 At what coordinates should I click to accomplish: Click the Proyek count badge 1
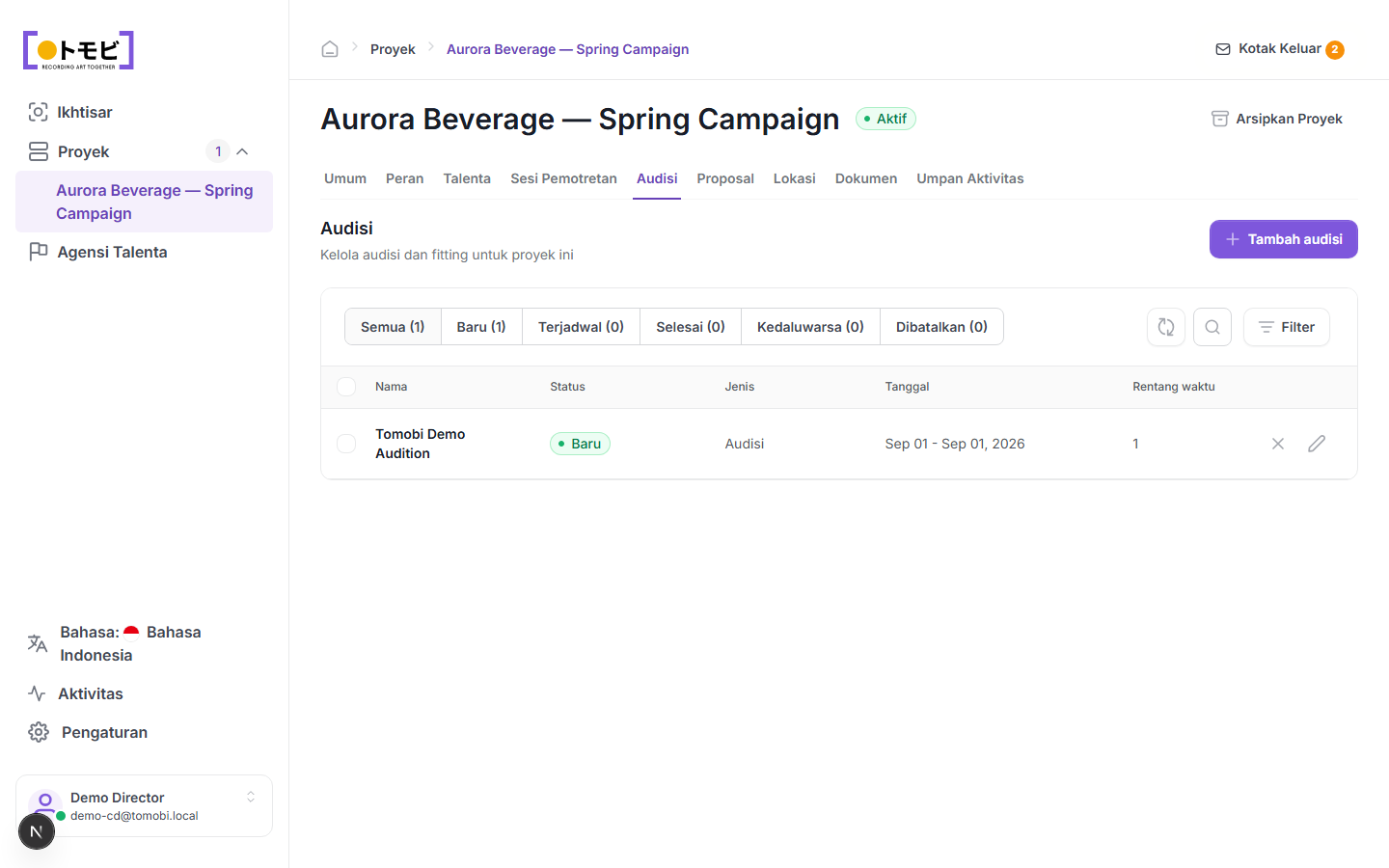tap(218, 151)
